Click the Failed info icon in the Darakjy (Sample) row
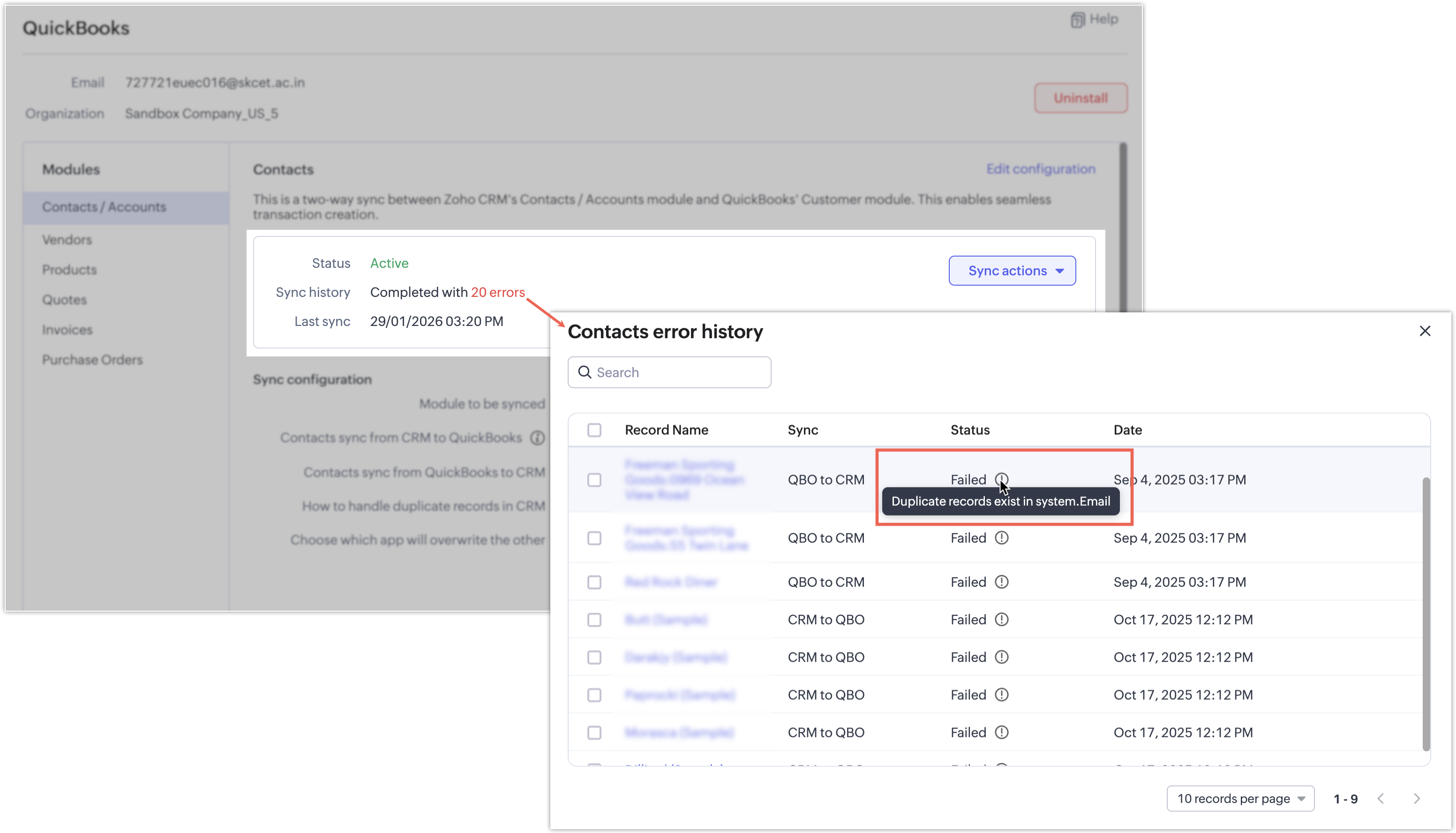1456x833 pixels. (x=1002, y=658)
